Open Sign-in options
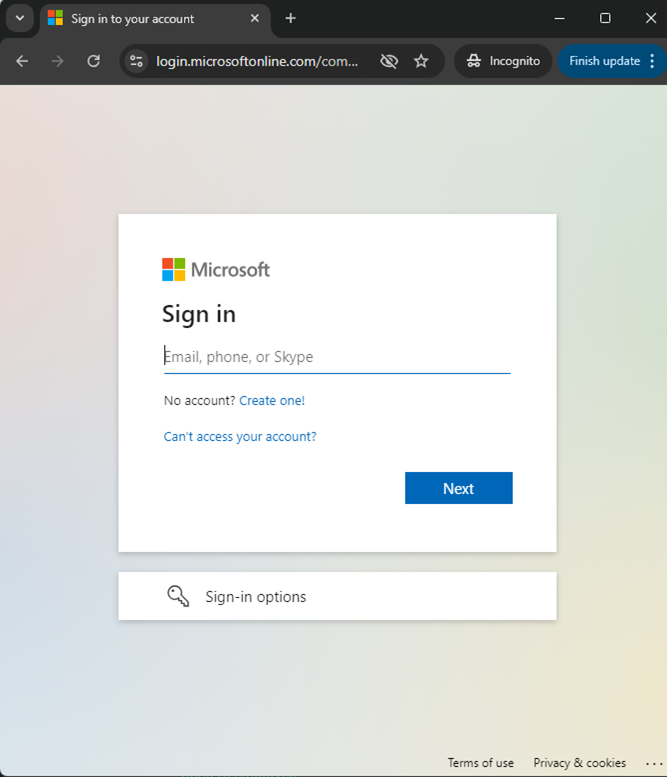 click(x=337, y=596)
